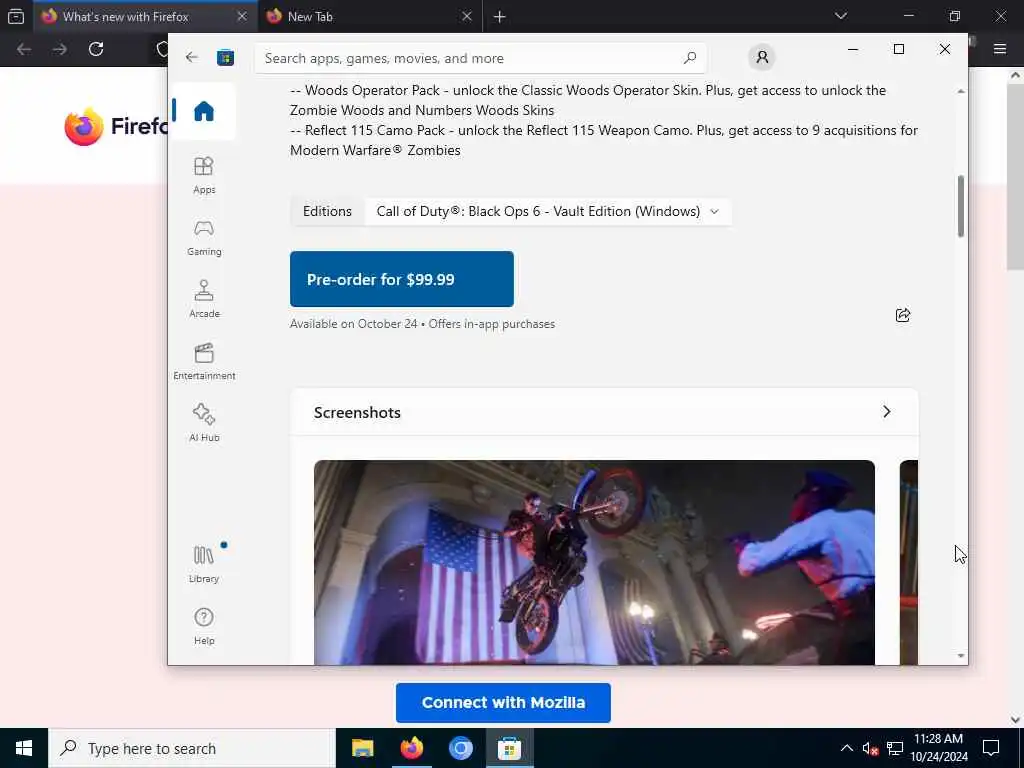Select Home in Store sidebar
1024x768 pixels.
point(204,111)
